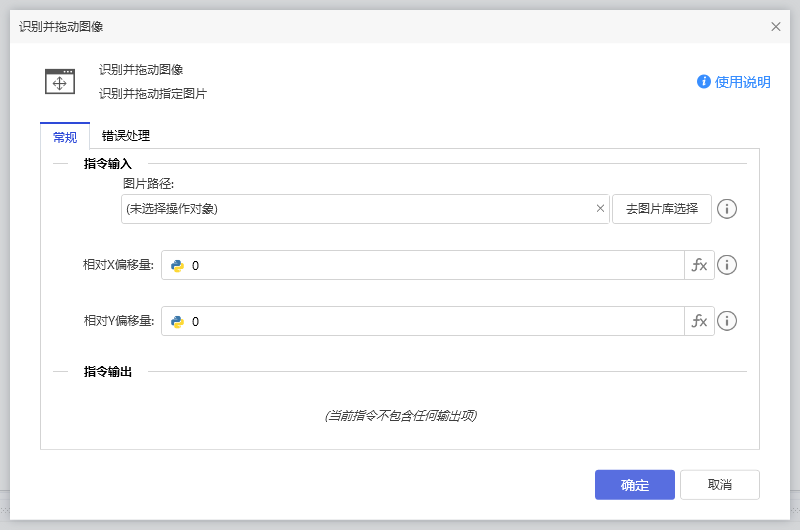Show info tooltip for 图片路径
The height and width of the screenshot is (530, 800).
(x=728, y=209)
